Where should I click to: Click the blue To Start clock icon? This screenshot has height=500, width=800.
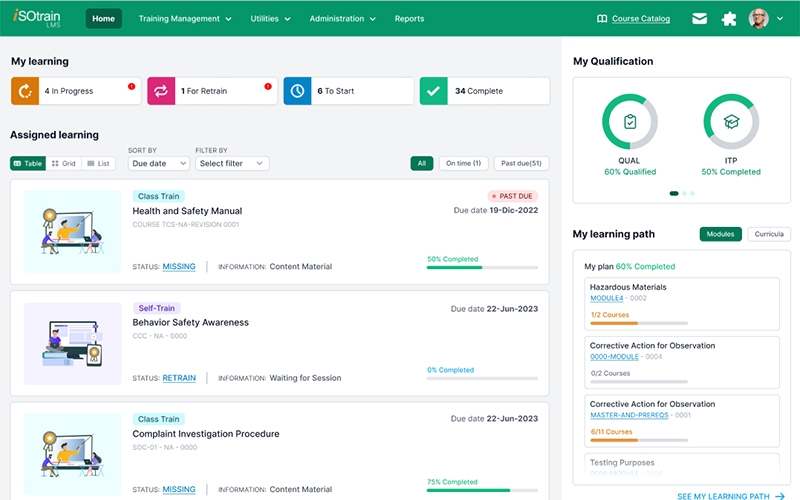(x=297, y=91)
